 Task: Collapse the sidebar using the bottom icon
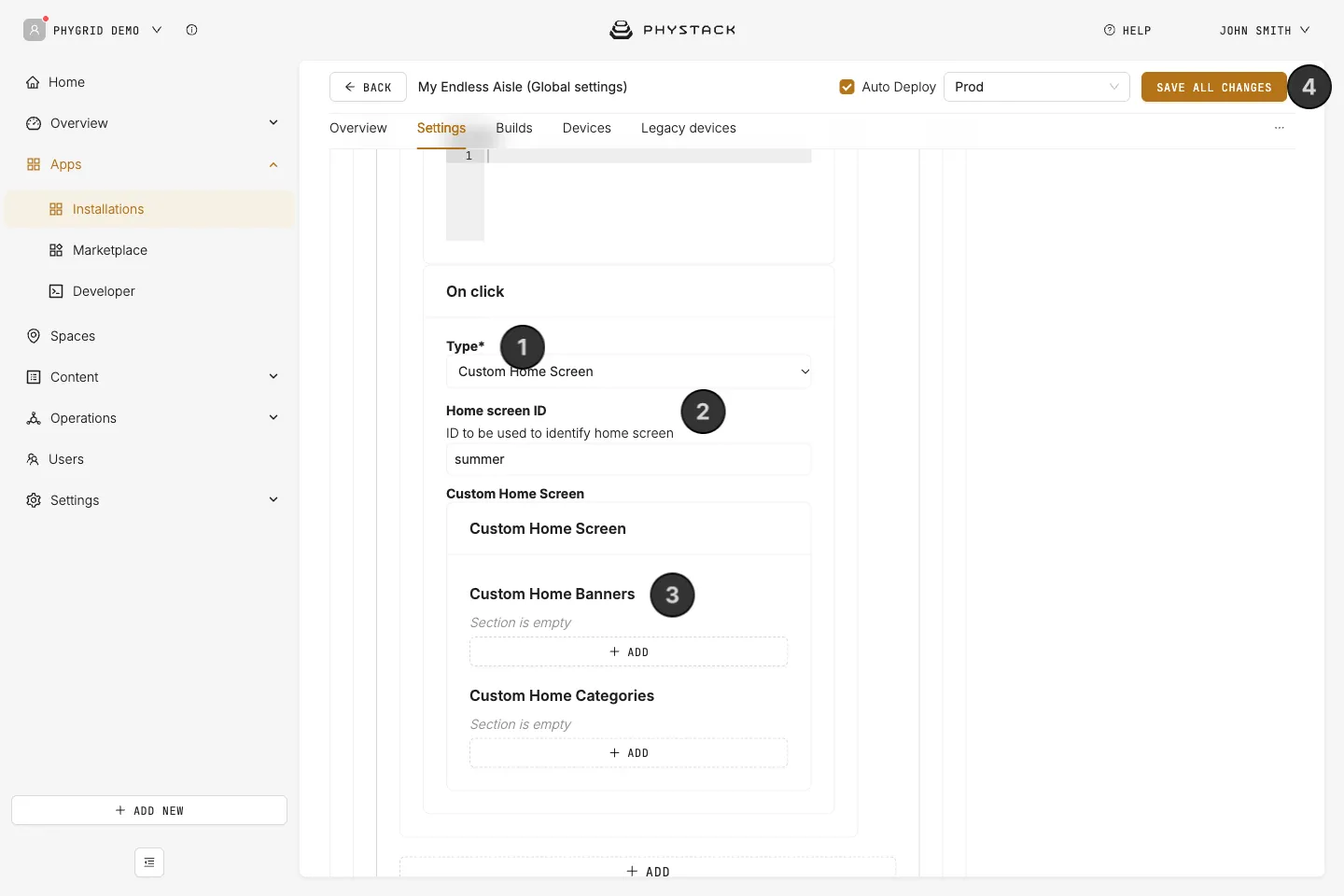coord(149,862)
